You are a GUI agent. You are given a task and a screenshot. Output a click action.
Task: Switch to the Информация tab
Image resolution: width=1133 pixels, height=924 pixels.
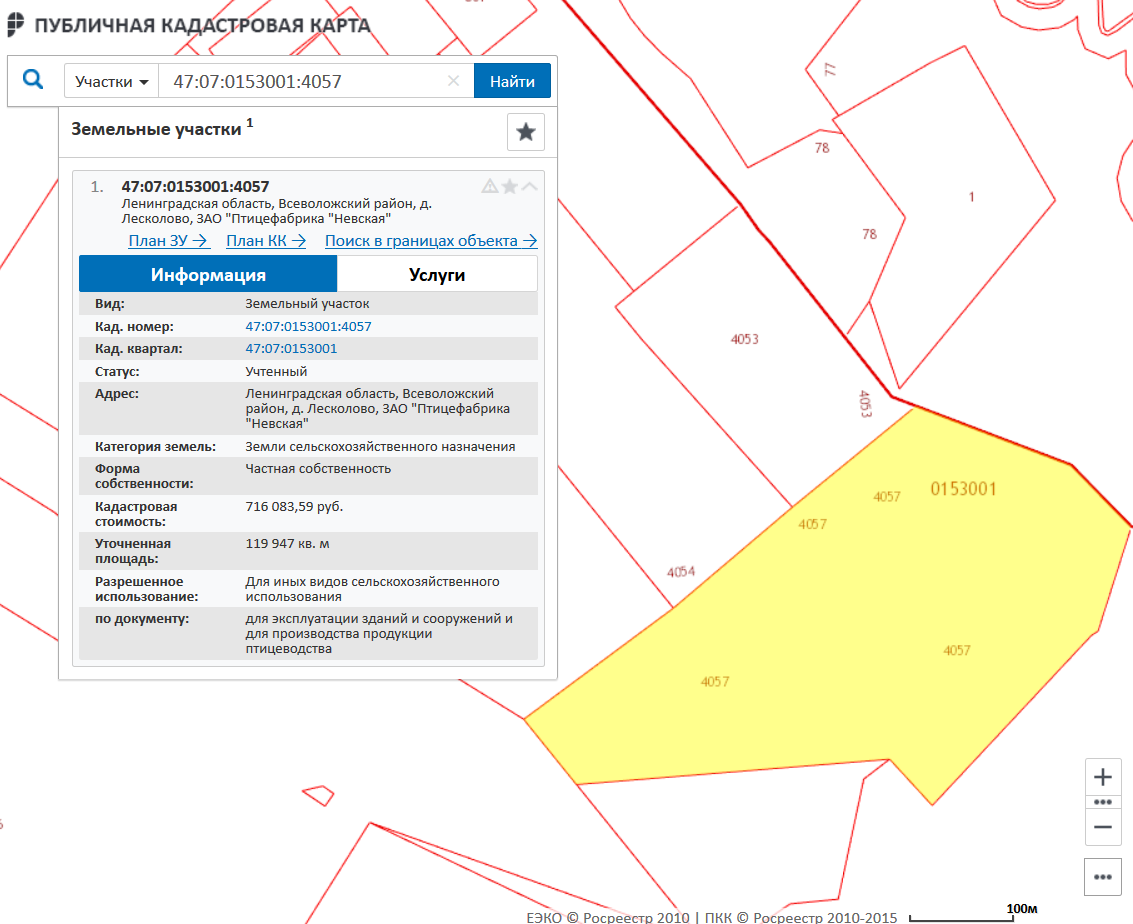click(x=208, y=275)
